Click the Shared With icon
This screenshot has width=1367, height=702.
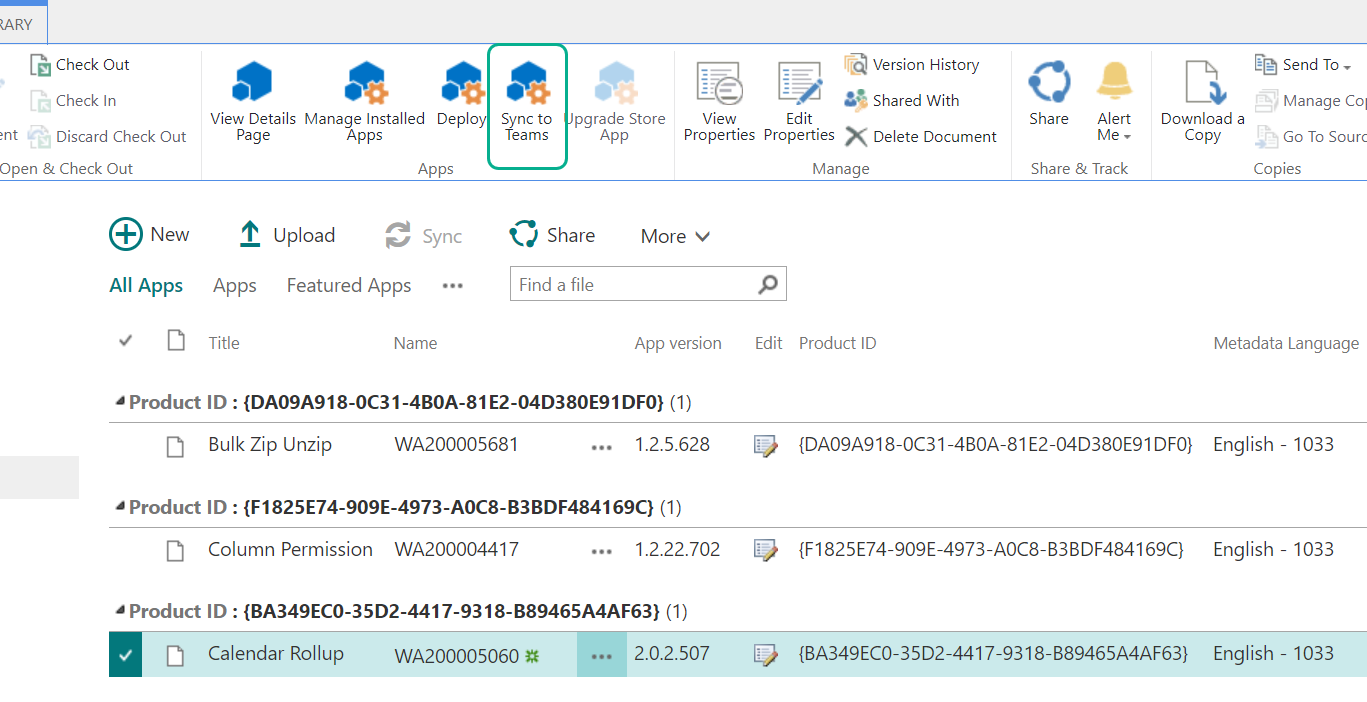tap(856, 101)
